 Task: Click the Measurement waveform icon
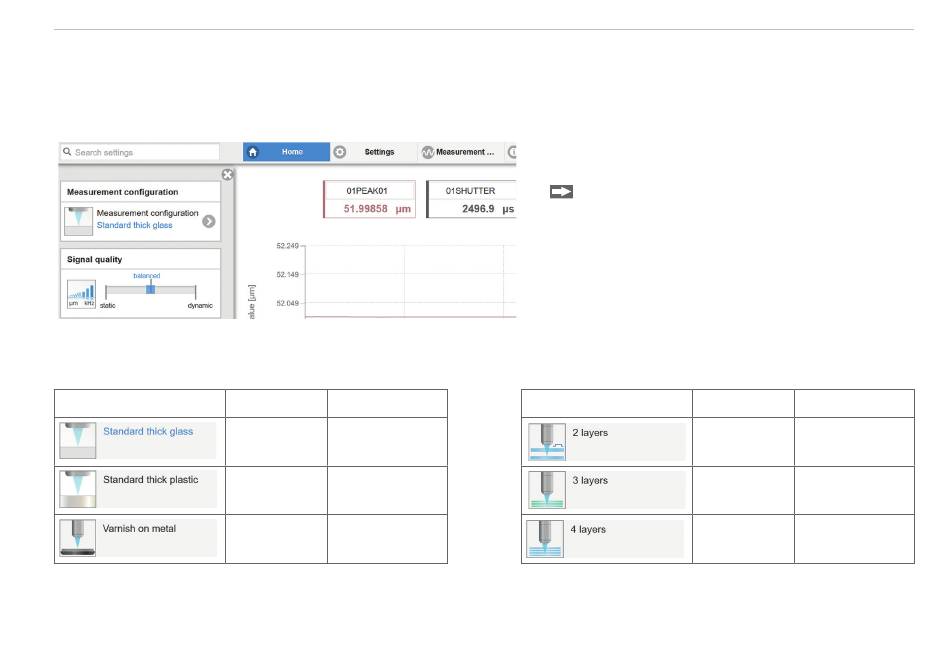click(x=427, y=152)
